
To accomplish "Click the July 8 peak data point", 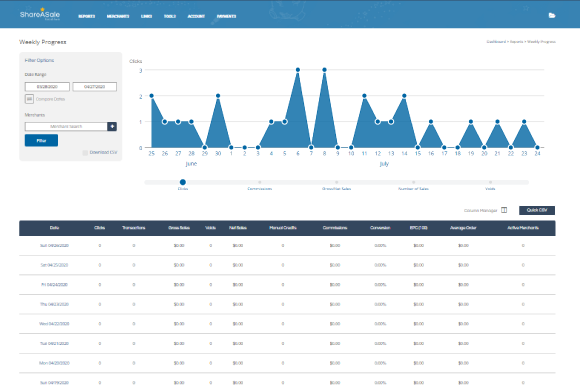I will [324, 70].
